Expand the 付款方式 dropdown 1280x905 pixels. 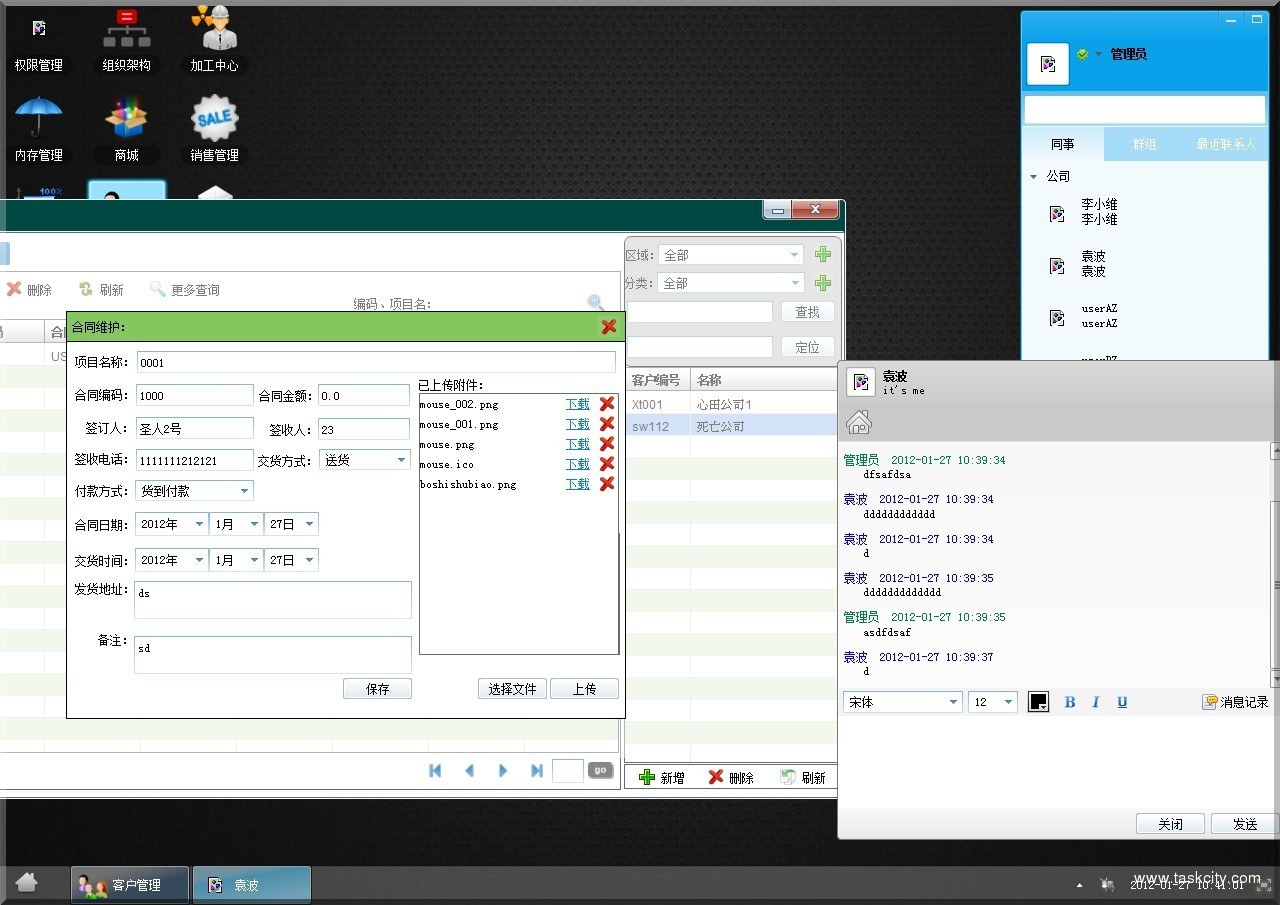pos(244,491)
